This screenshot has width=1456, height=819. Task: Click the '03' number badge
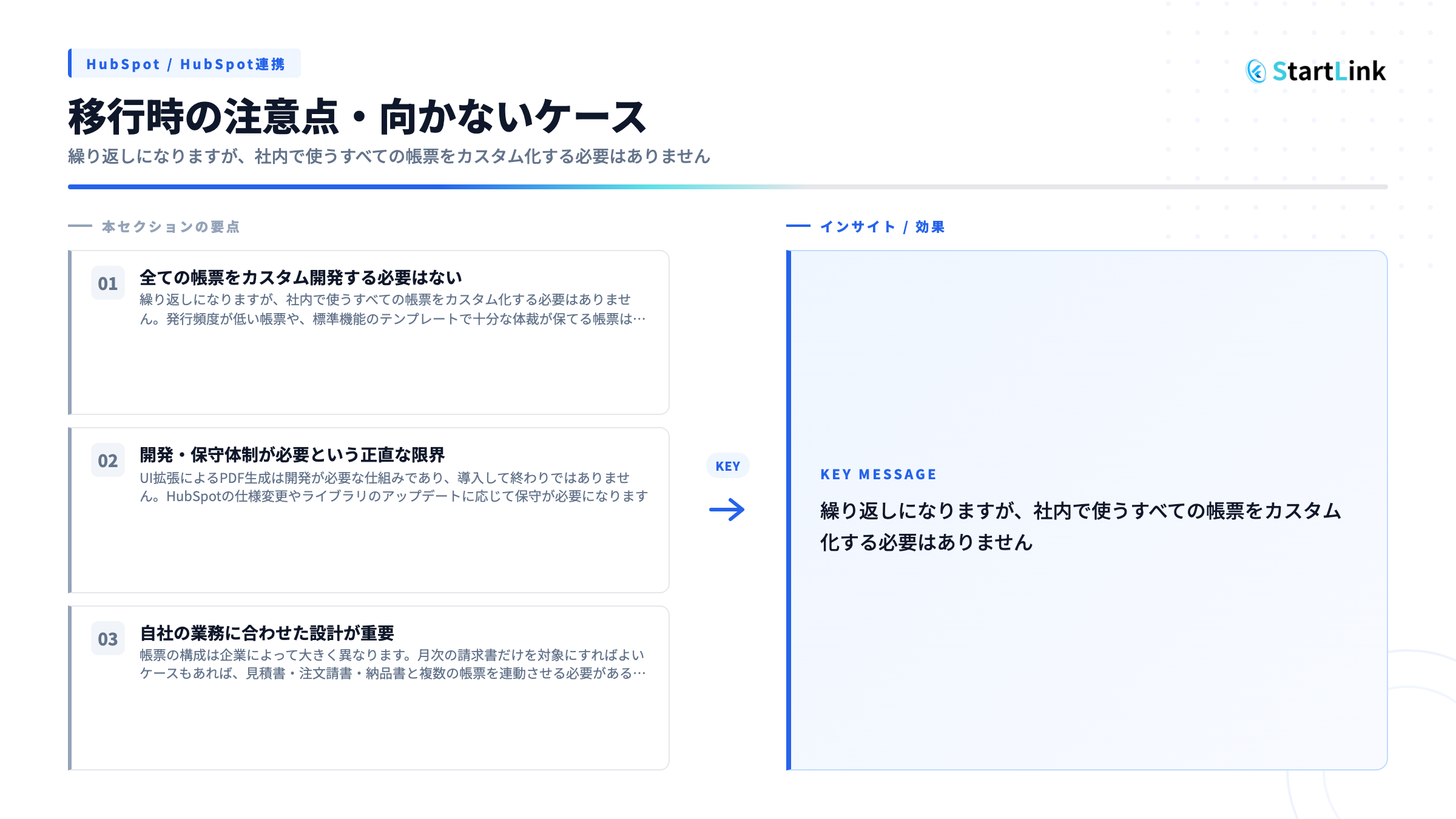[108, 639]
